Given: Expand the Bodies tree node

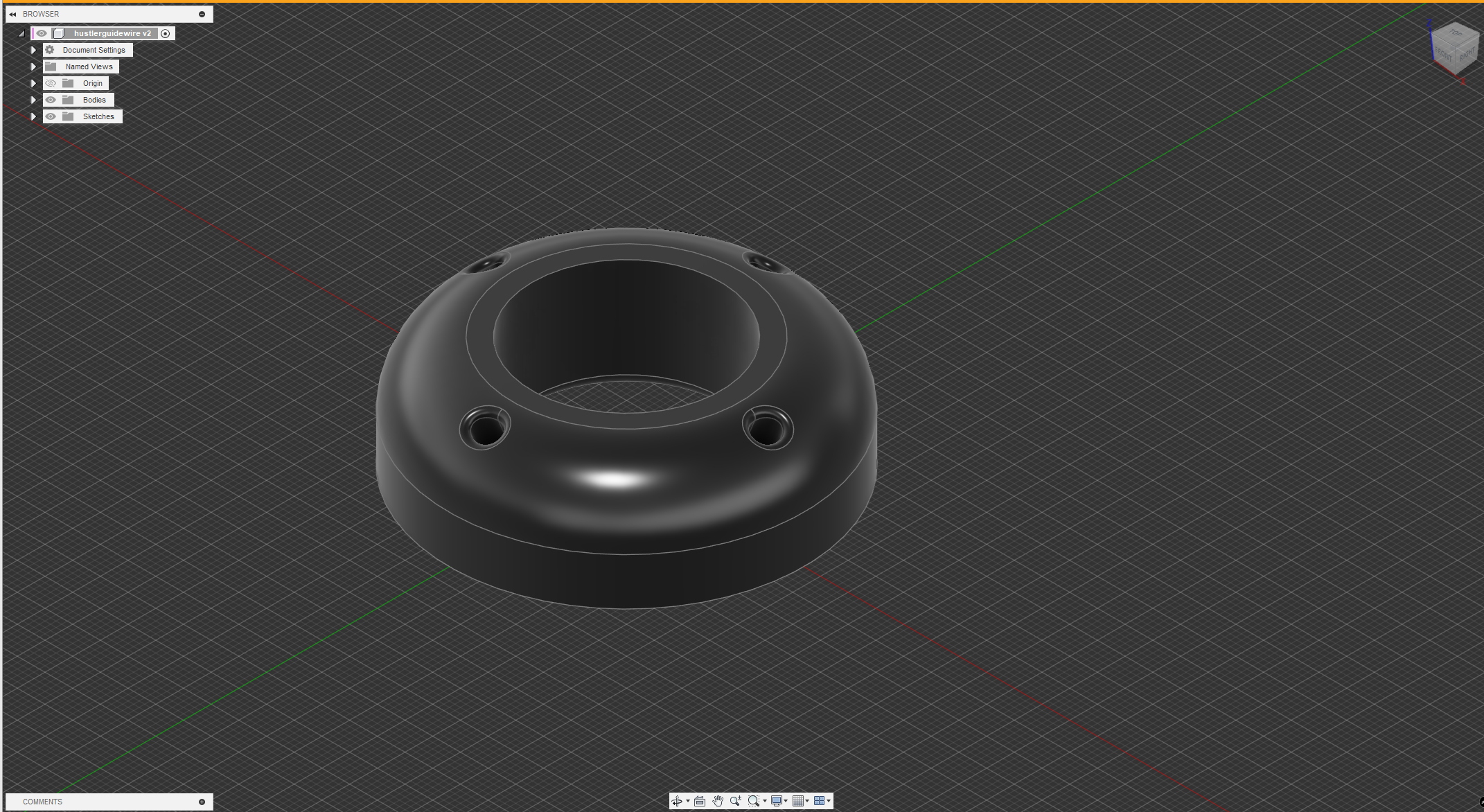Looking at the screenshot, I should pyautogui.click(x=33, y=100).
